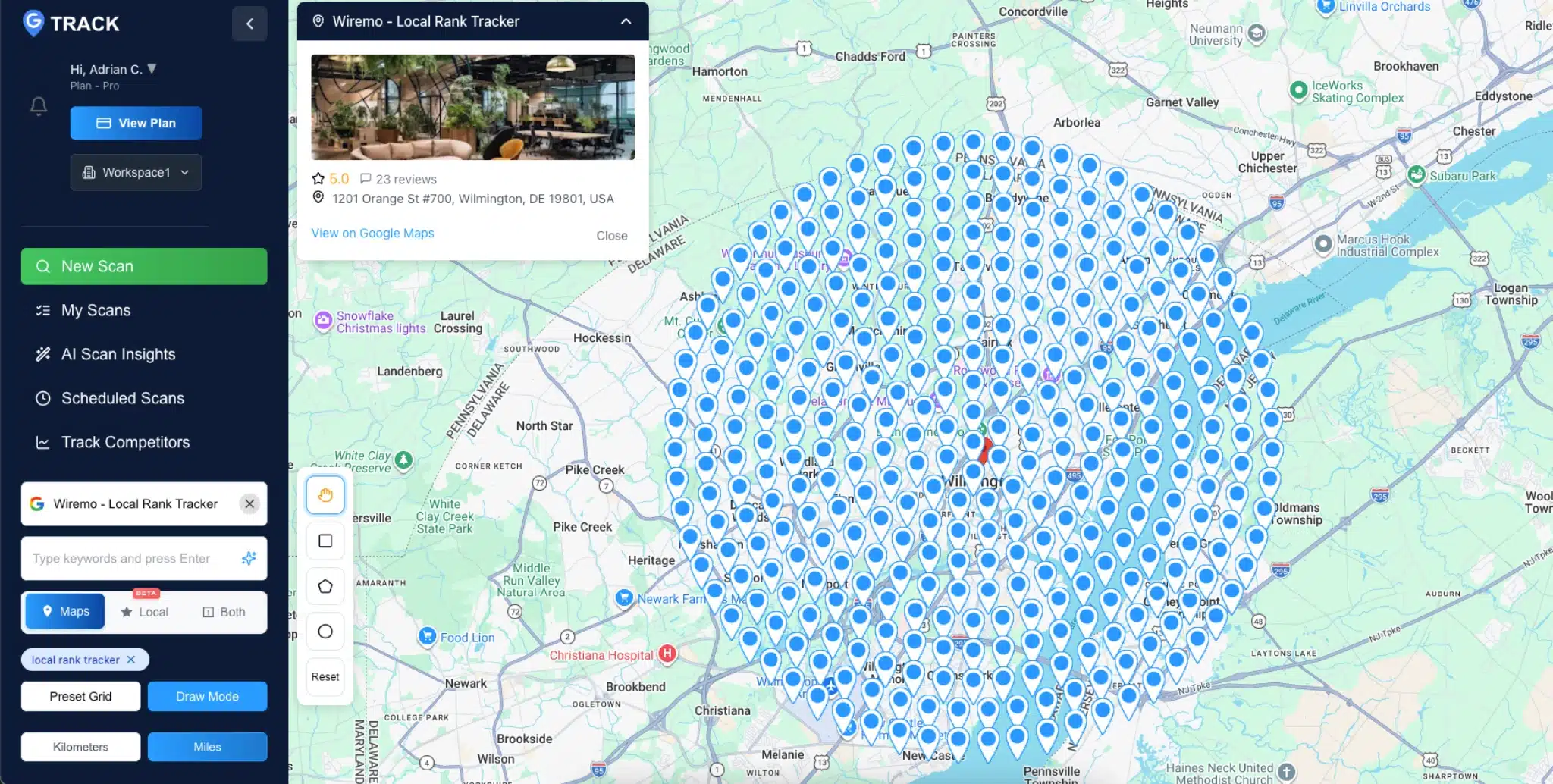The height and width of the screenshot is (784, 1553).
Task: Select the rectangle draw tool
Action: [325, 541]
